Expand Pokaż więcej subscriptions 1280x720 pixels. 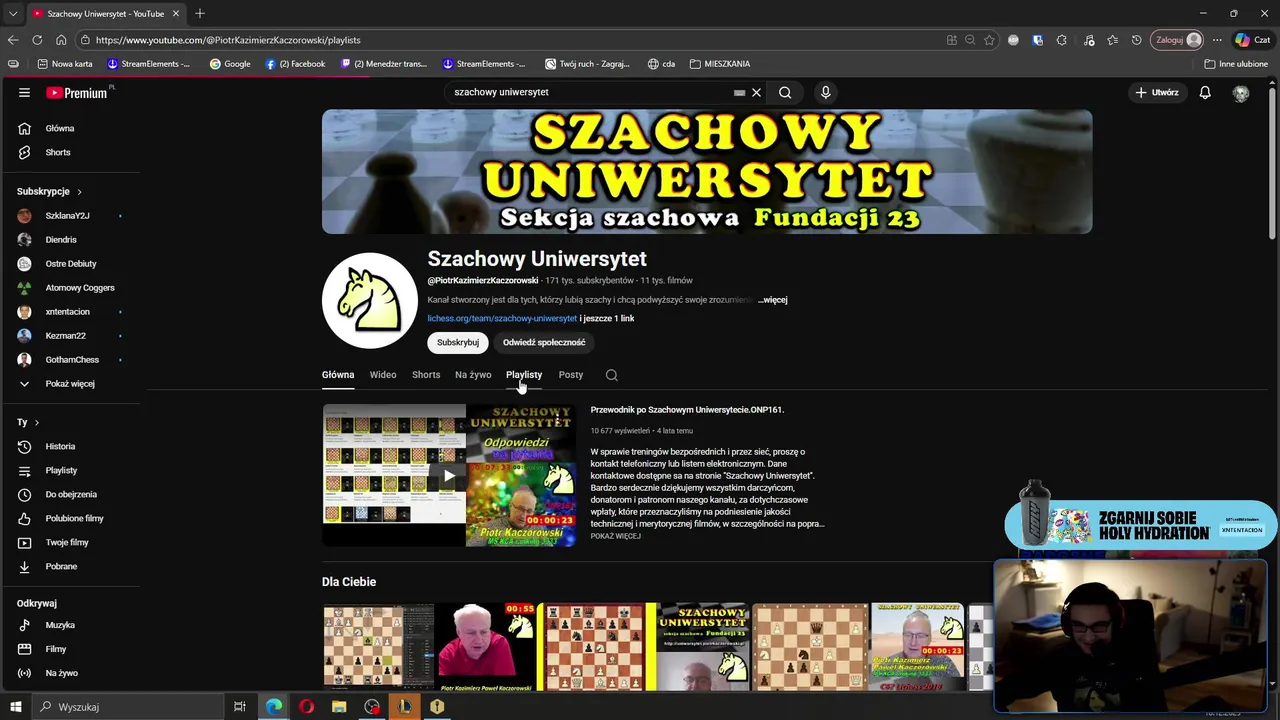pyautogui.click(x=70, y=384)
